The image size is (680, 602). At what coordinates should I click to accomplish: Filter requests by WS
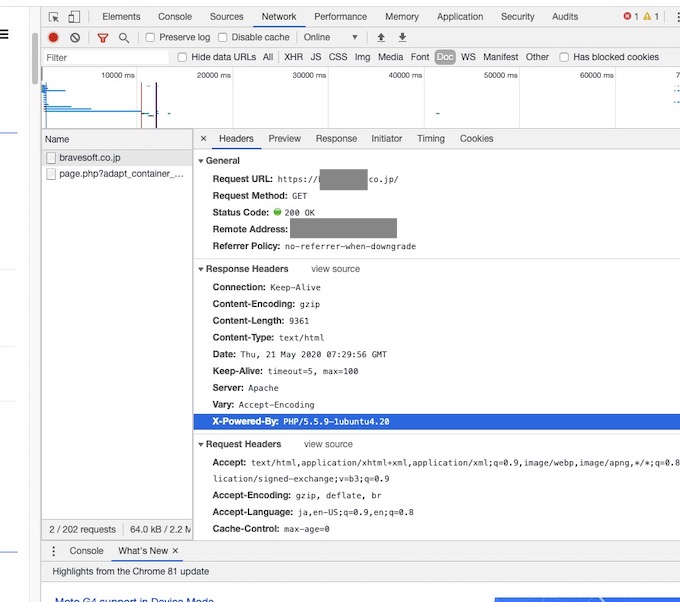468,57
